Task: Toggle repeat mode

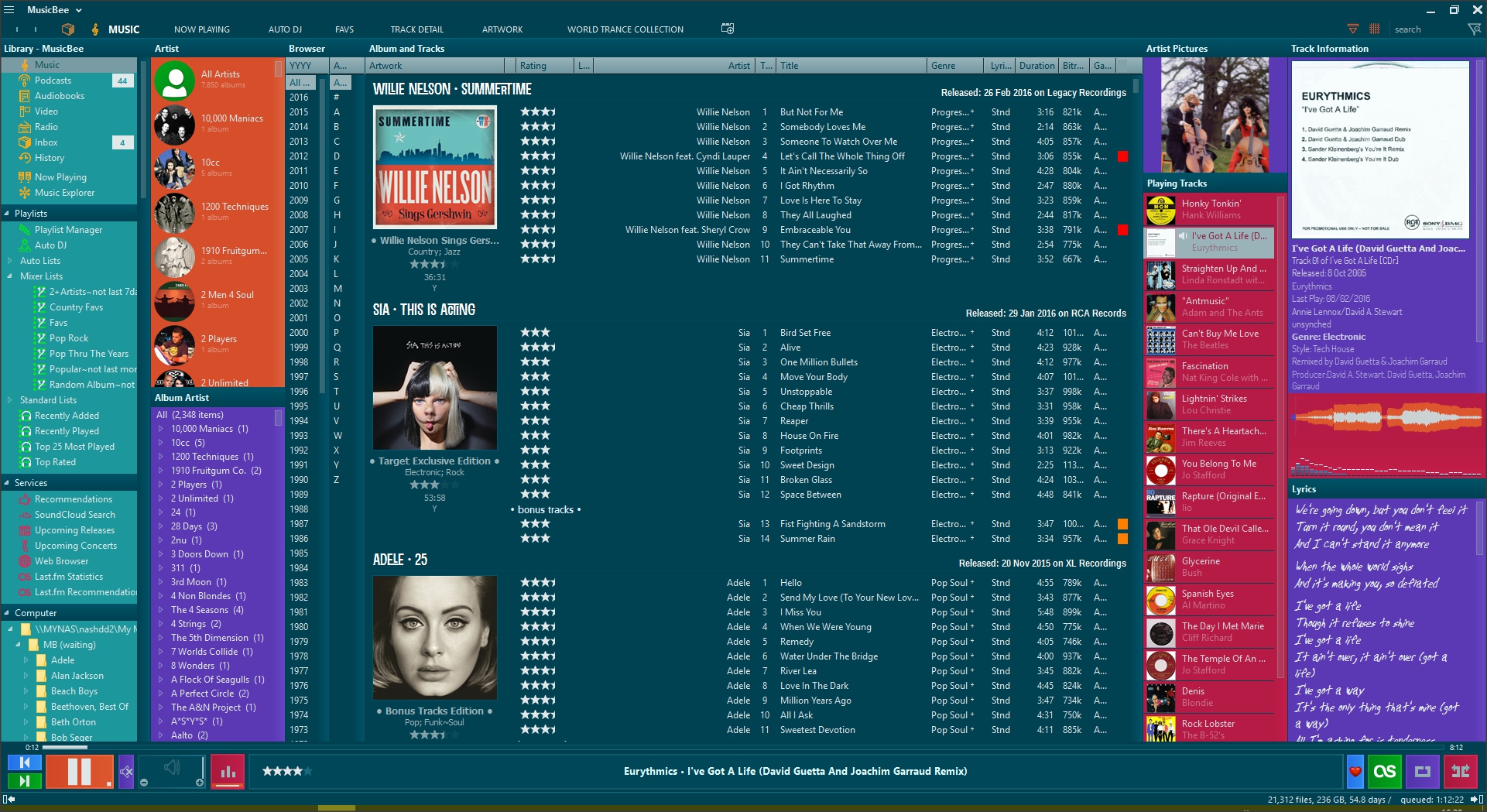Action: (x=1422, y=772)
